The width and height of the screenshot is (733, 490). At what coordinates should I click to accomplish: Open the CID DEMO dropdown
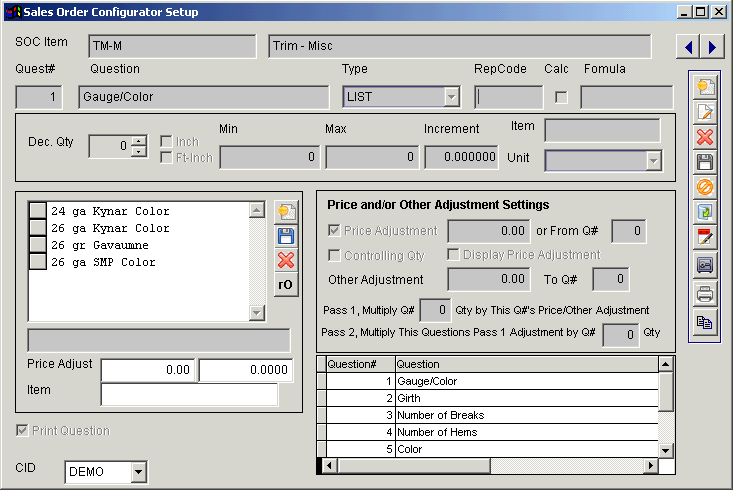[138, 472]
